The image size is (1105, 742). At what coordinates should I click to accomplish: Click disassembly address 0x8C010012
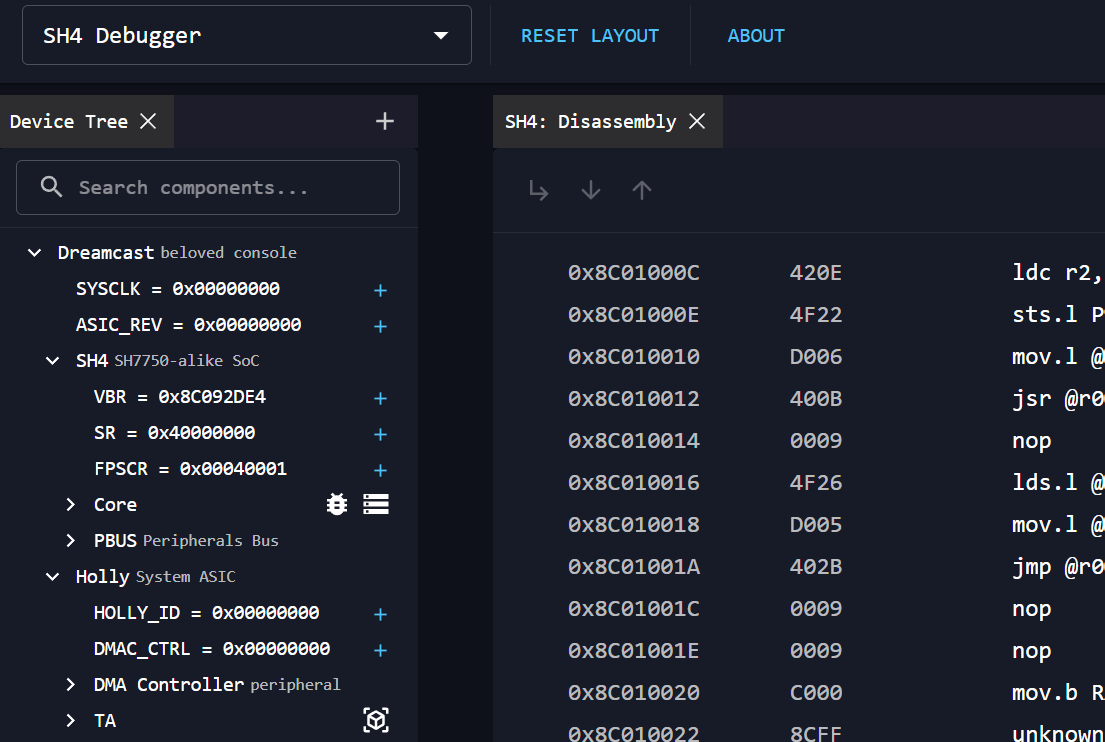[634, 399]
